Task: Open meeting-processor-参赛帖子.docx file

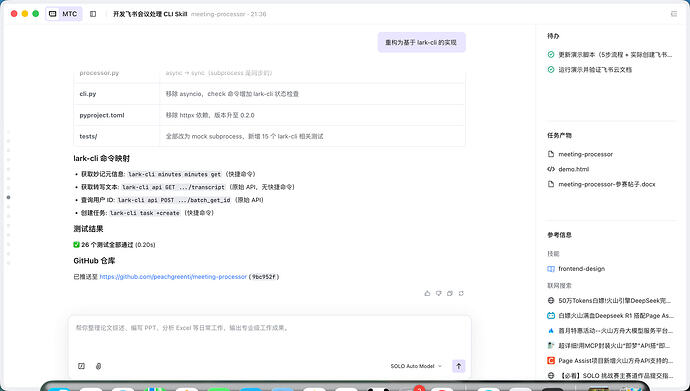Action: coord(606,184)
